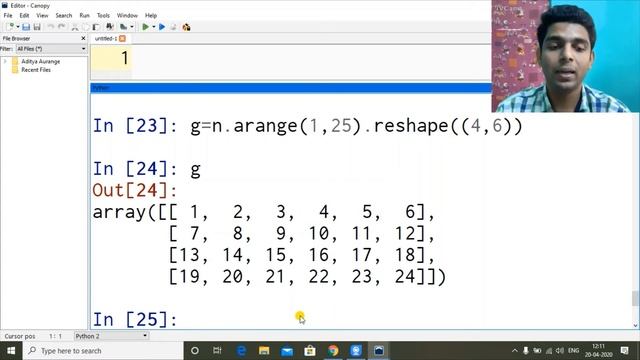Click the In [25] prompt line
The image size is (640, 360).
click(x=135, y=319)
